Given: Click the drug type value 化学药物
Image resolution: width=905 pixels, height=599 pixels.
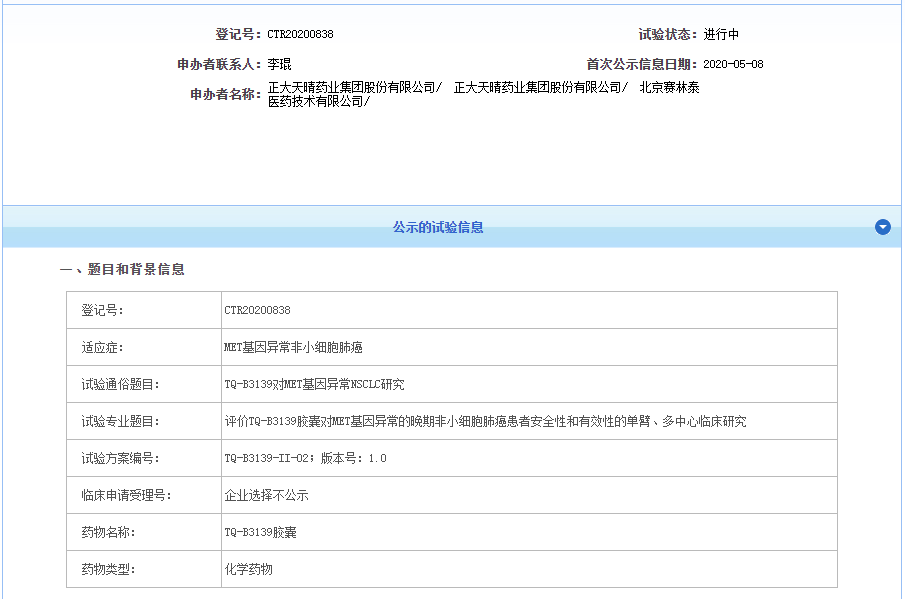Looking at the screenshot, I should [x=248, y=569].
